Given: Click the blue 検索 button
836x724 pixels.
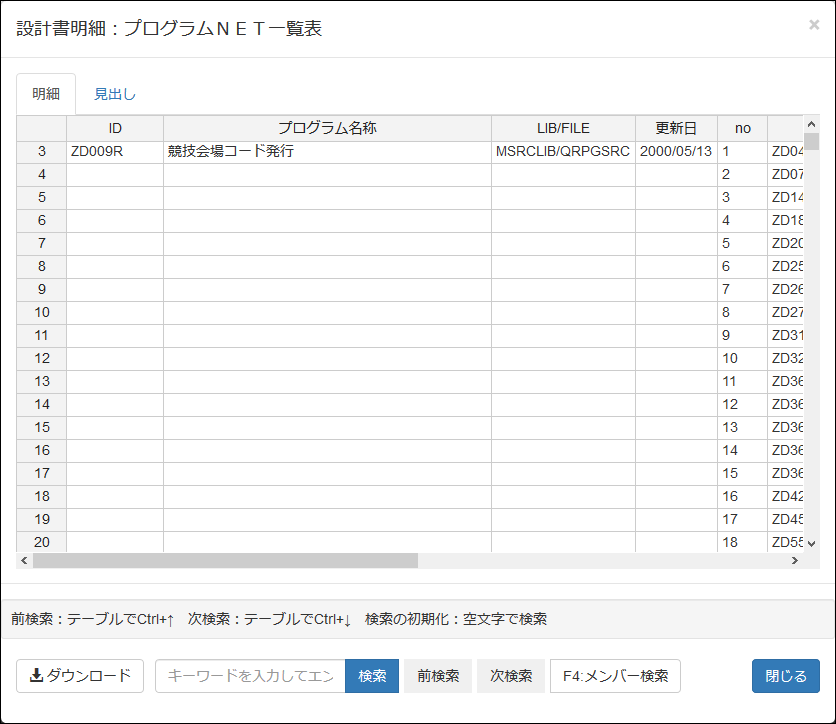Looking at the screenshot, I should pos(372,676).
